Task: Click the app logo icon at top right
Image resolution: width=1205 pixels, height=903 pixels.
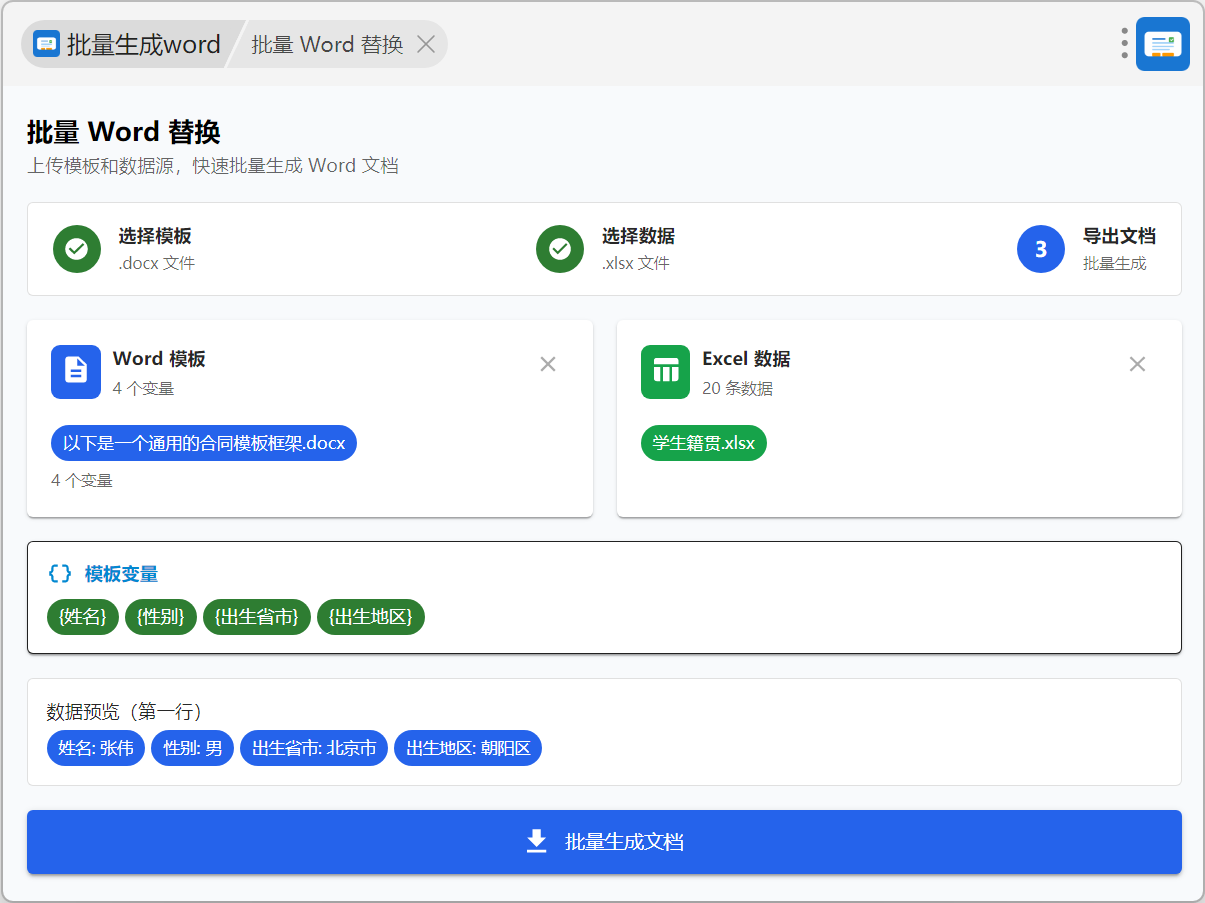Action: 1162,44
